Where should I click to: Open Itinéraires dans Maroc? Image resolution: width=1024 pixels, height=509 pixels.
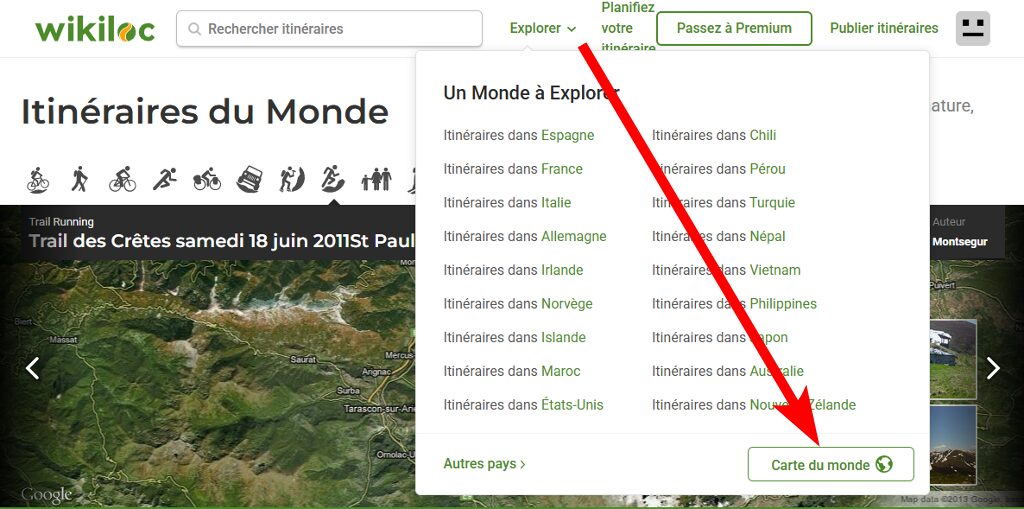point(512,371)
